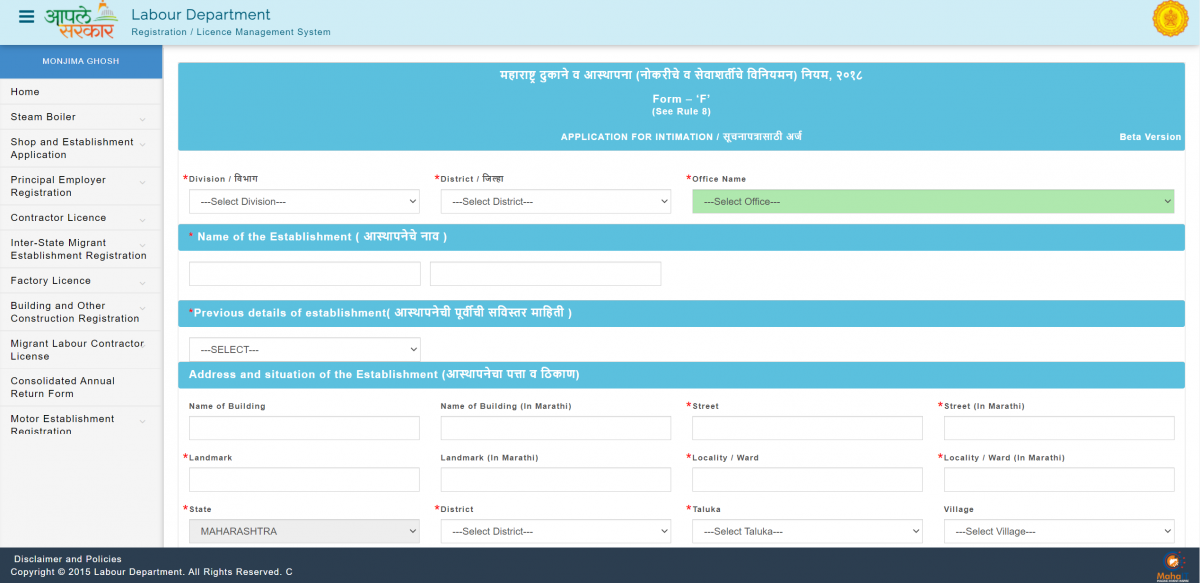1200x583 pixels.
Task: Click the Landmark input field
Action: tap(304, 479)
